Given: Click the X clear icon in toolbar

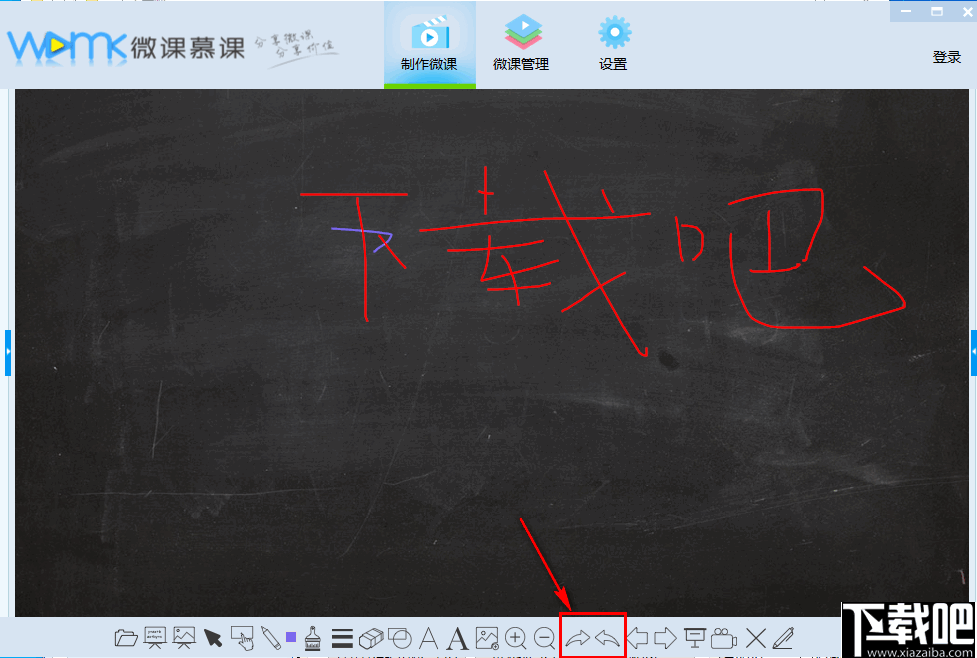Looking at the screenshot, I should click(x=756, y=638).
